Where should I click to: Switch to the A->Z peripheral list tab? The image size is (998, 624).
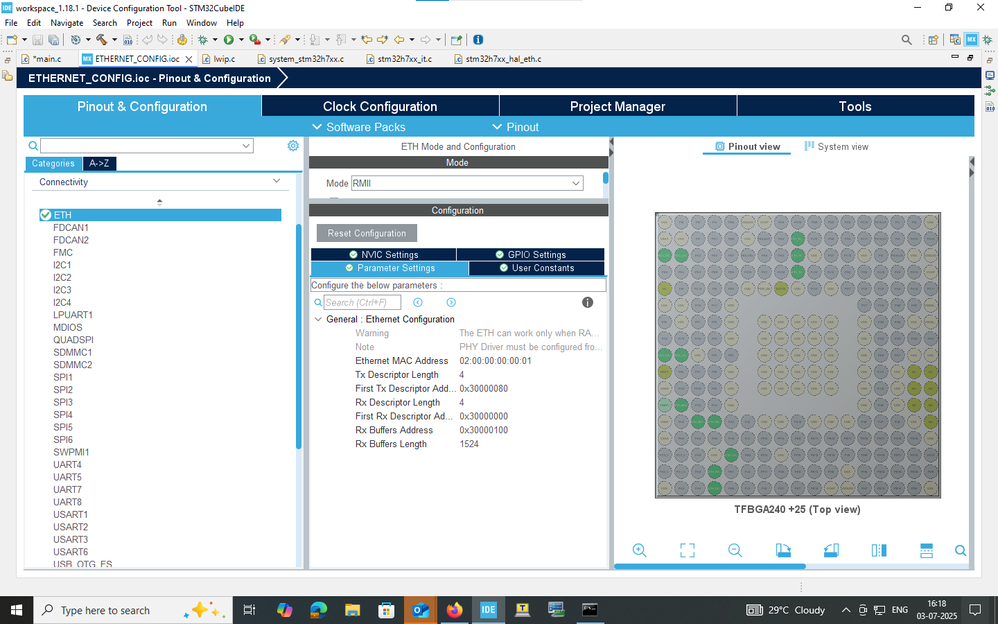pyautogui.click(x=99, y=164)
